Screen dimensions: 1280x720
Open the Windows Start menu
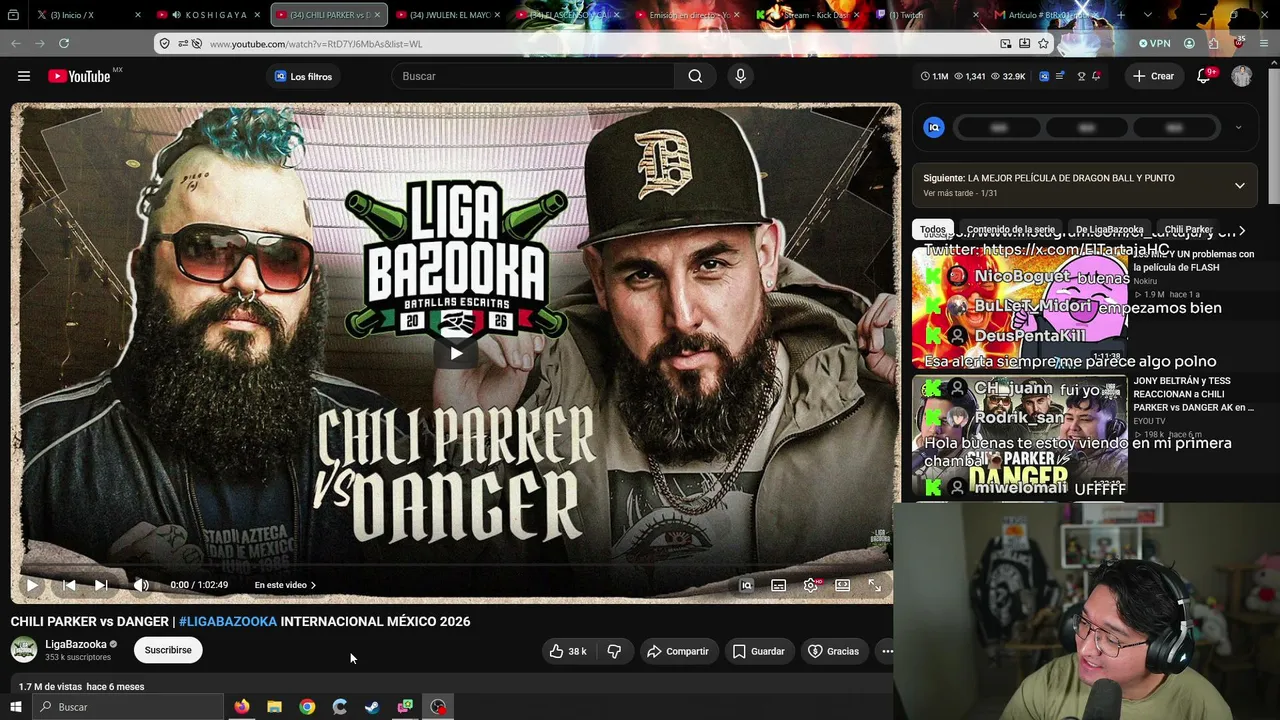tap(15, 707)
